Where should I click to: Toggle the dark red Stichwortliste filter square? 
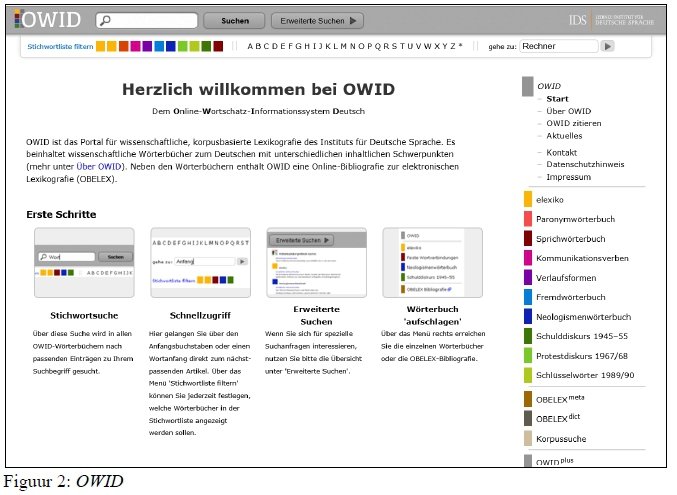tap(218, 46)
